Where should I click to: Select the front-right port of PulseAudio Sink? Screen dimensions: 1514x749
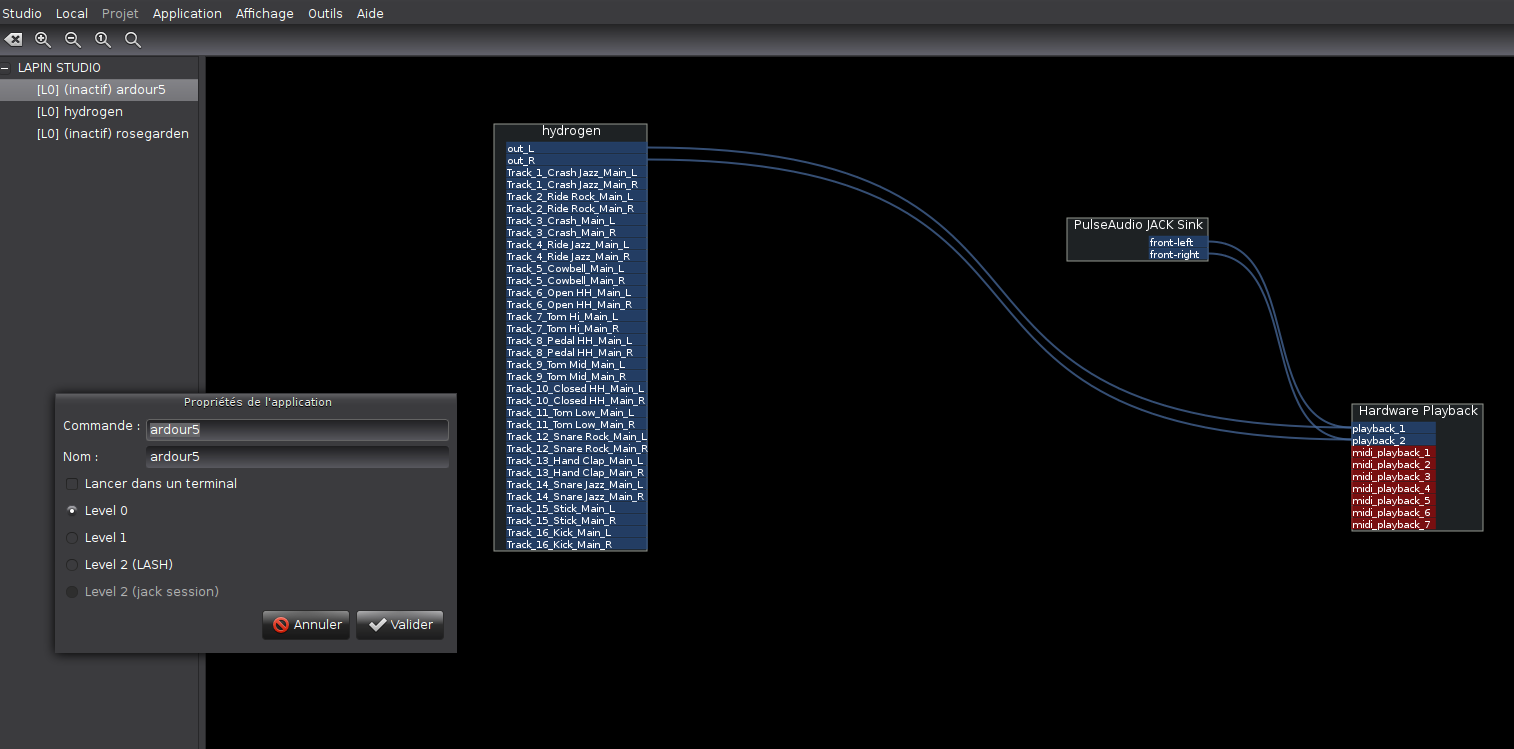[x=1177, y=255]
